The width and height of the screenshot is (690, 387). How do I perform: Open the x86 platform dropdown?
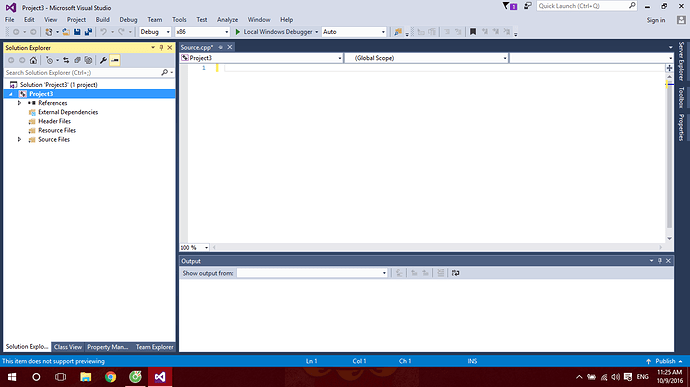[202, 32]
